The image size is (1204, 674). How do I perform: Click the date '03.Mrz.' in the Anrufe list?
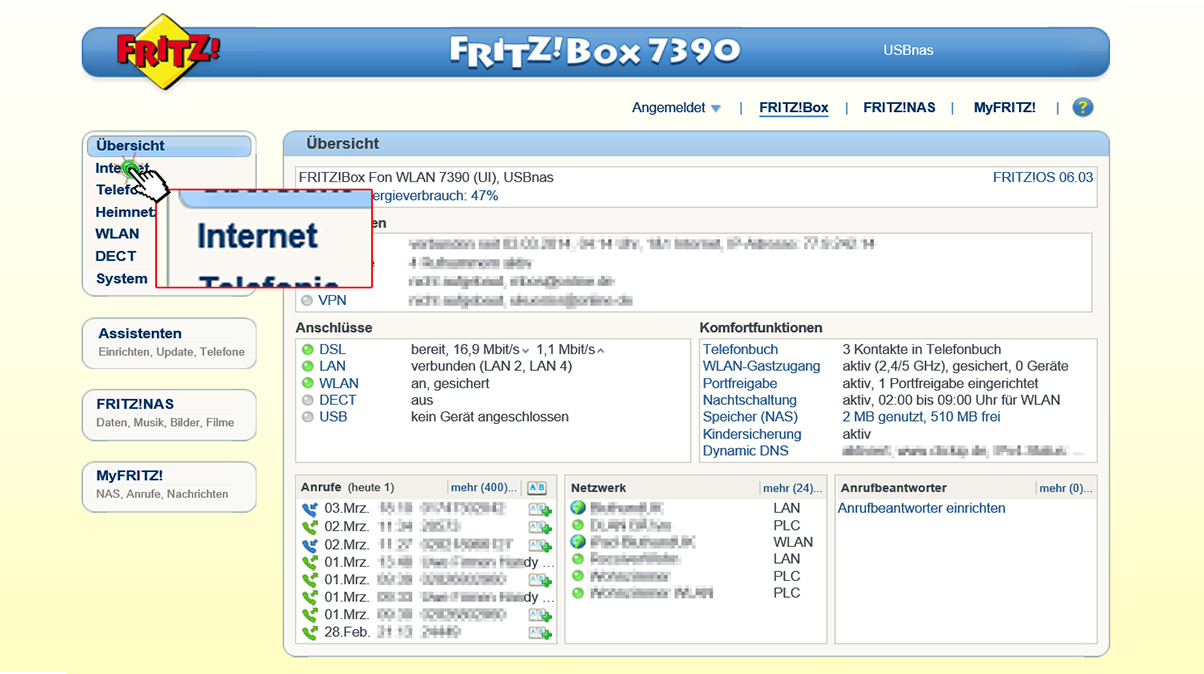[347, 509]
